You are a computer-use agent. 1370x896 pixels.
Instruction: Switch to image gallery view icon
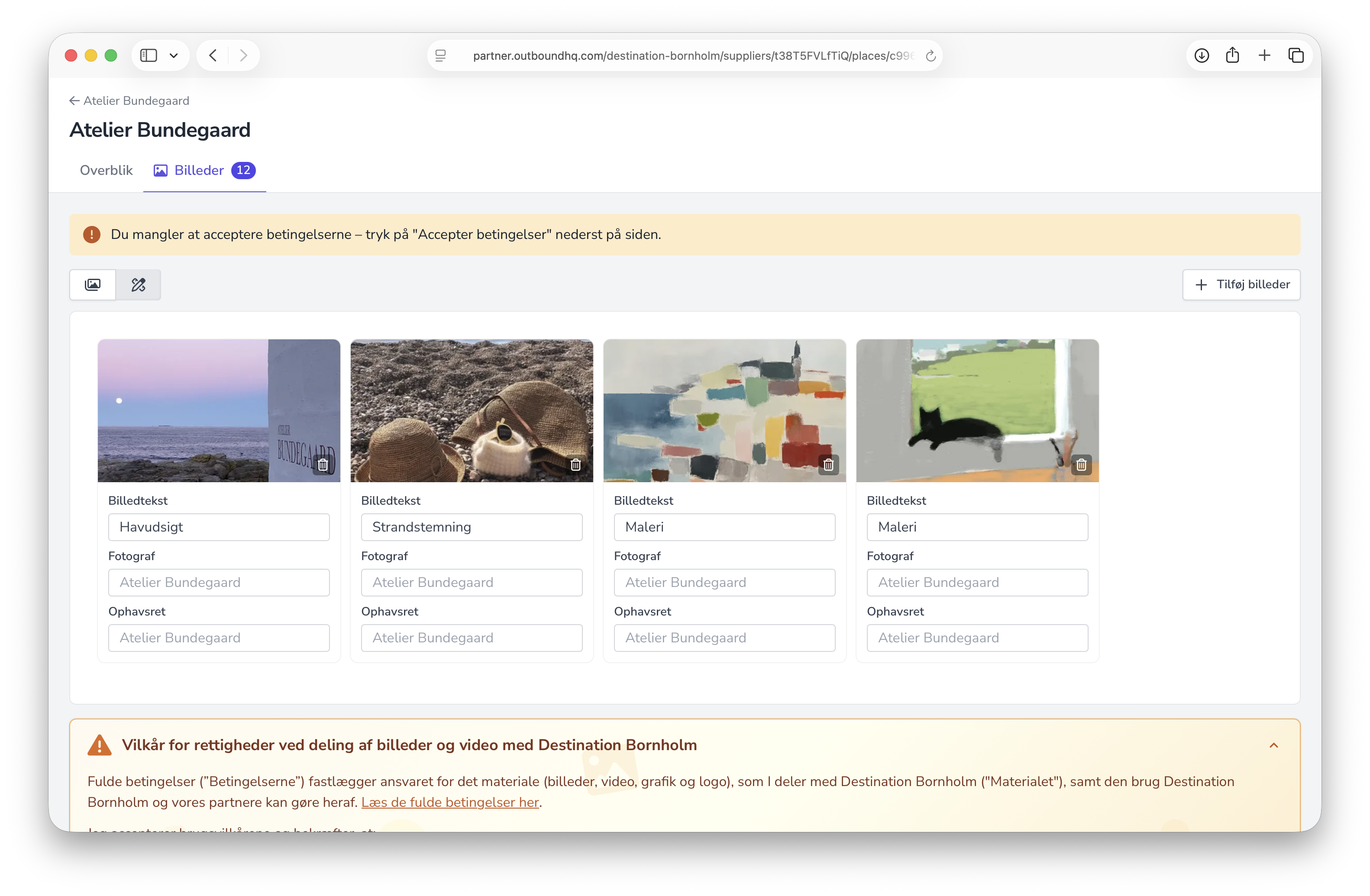(x=93, y=284)
